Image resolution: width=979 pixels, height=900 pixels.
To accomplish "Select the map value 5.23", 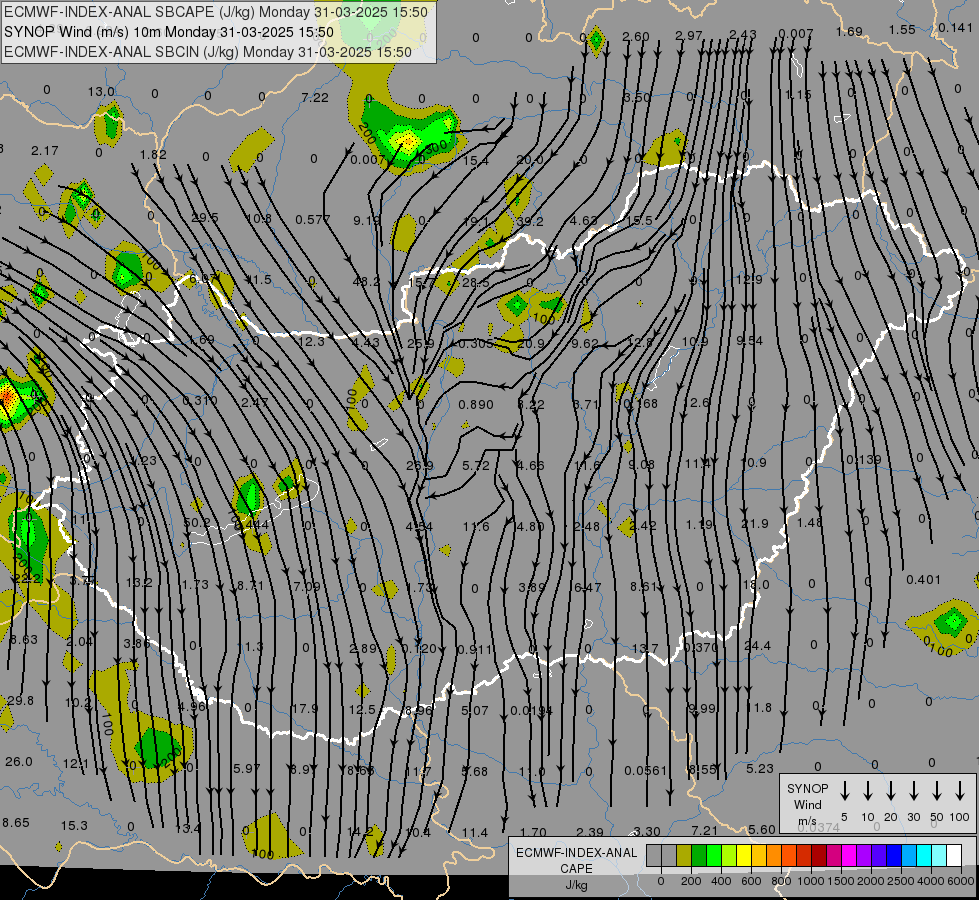I will 760,768.
